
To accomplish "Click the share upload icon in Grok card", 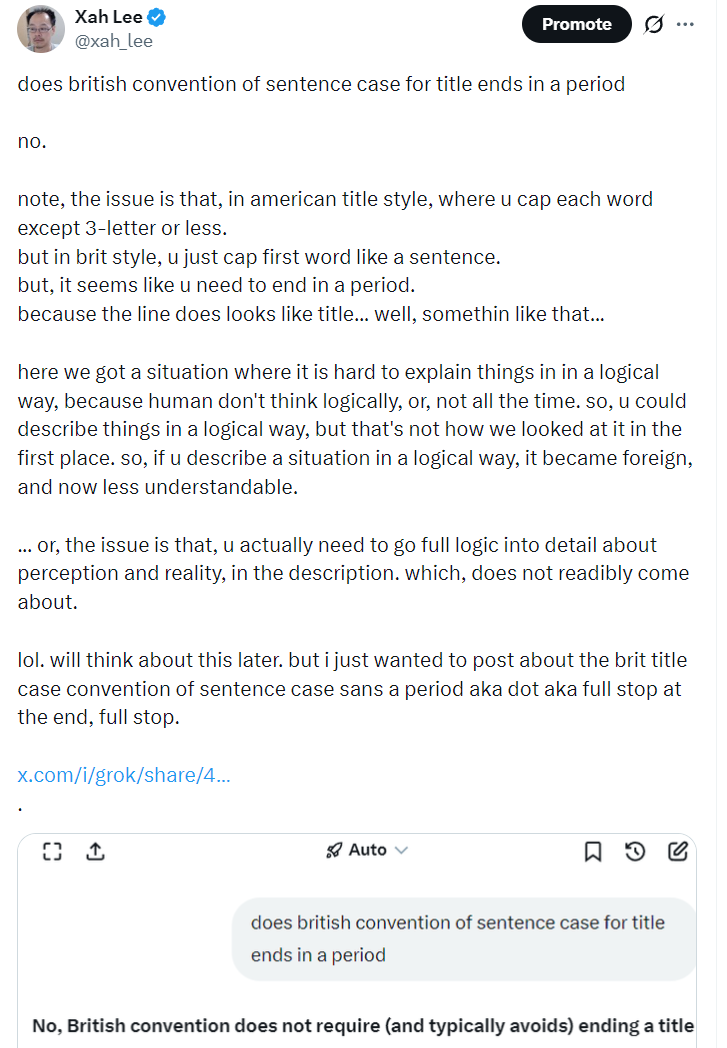I will tap(95, 851).
